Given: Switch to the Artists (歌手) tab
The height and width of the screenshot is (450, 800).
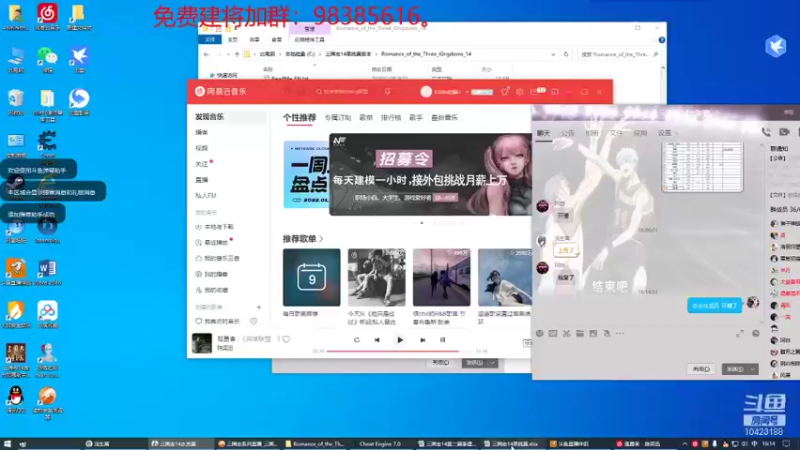Looking at the screenshot, I should [x=416, y=117].
